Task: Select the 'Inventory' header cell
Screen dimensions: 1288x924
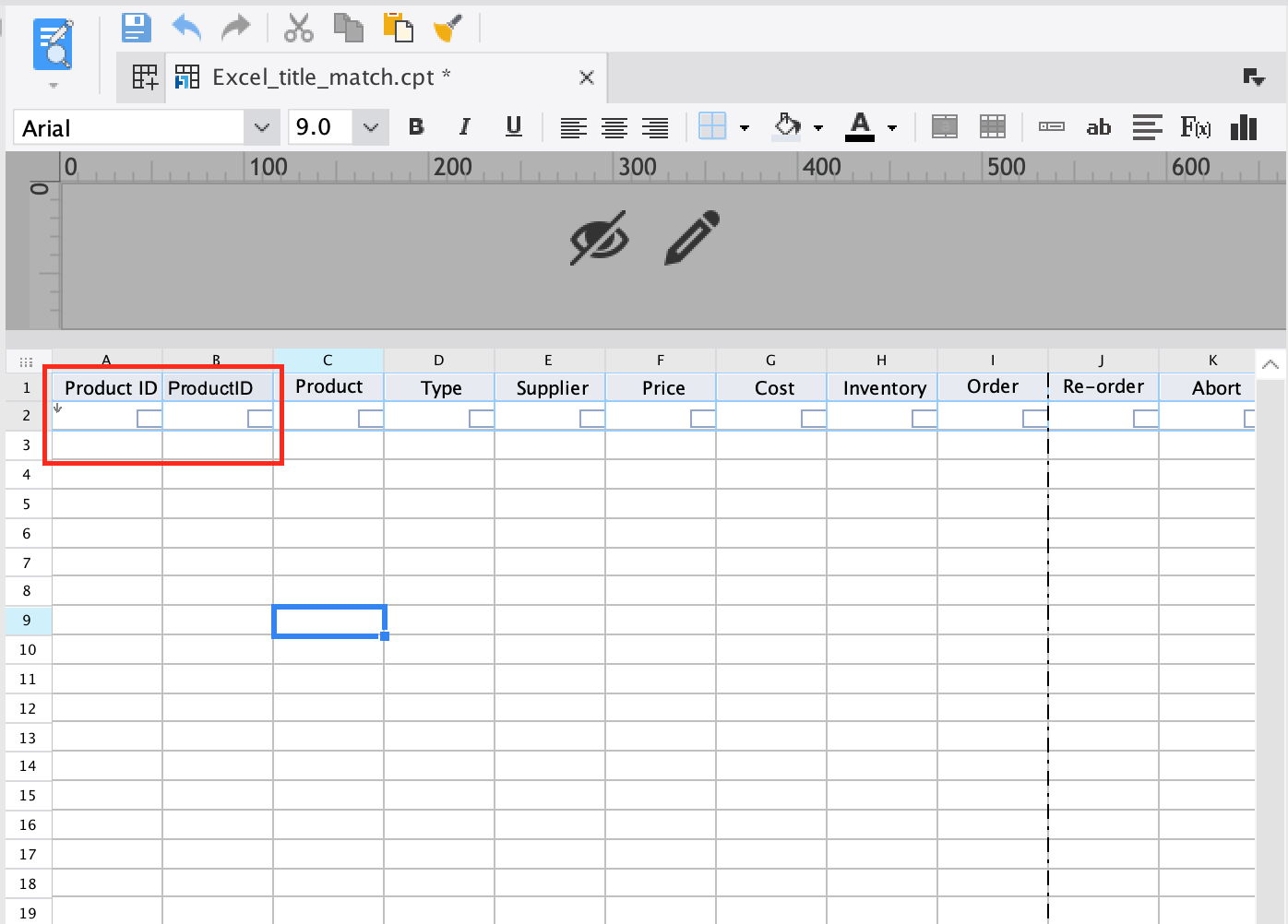Action: (x=884, y=388)
